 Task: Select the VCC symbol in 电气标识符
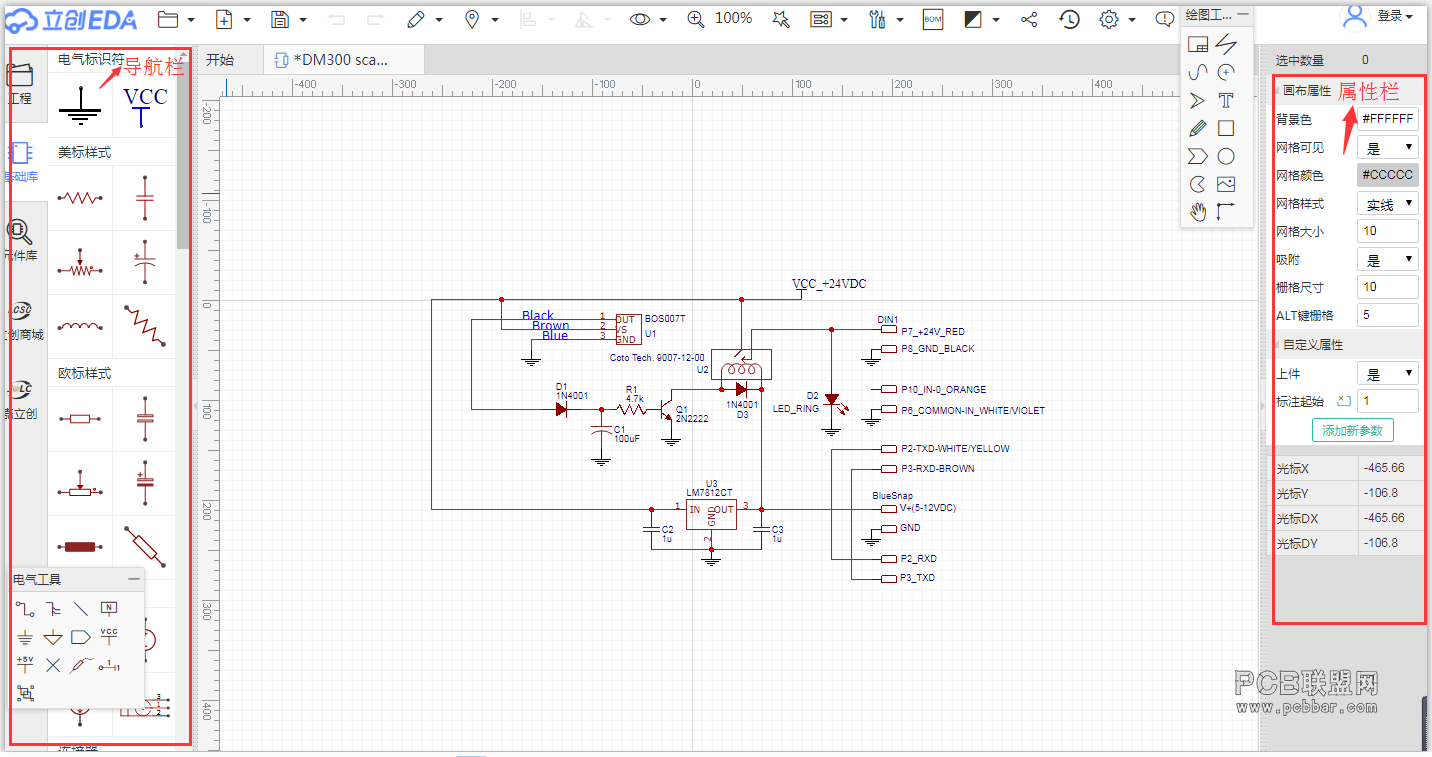pos(145,106)
